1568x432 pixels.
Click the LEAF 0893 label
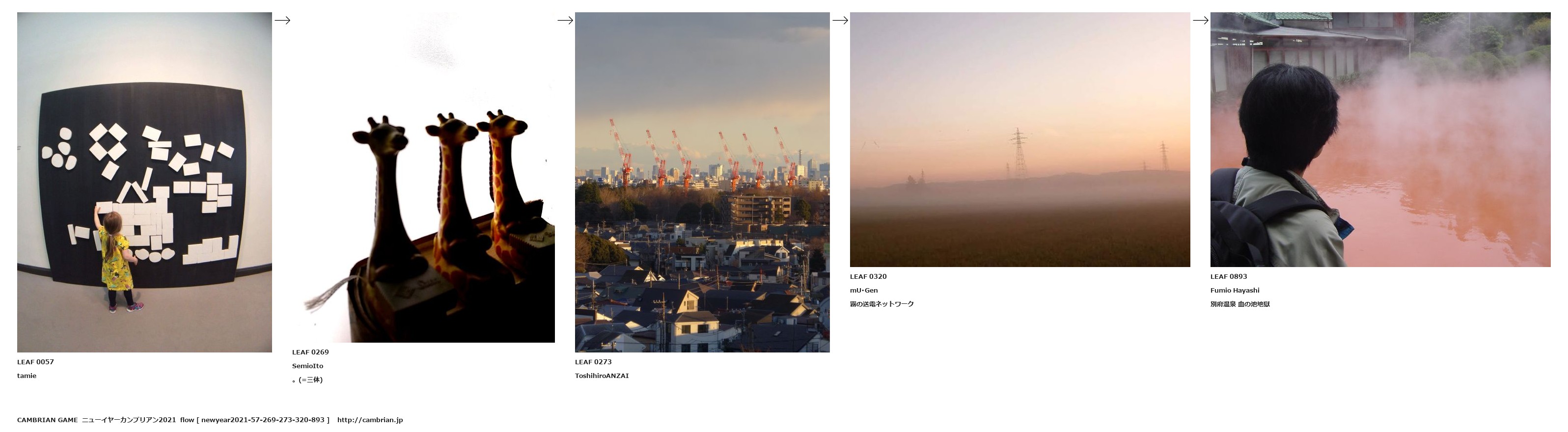pos(1228,277)
